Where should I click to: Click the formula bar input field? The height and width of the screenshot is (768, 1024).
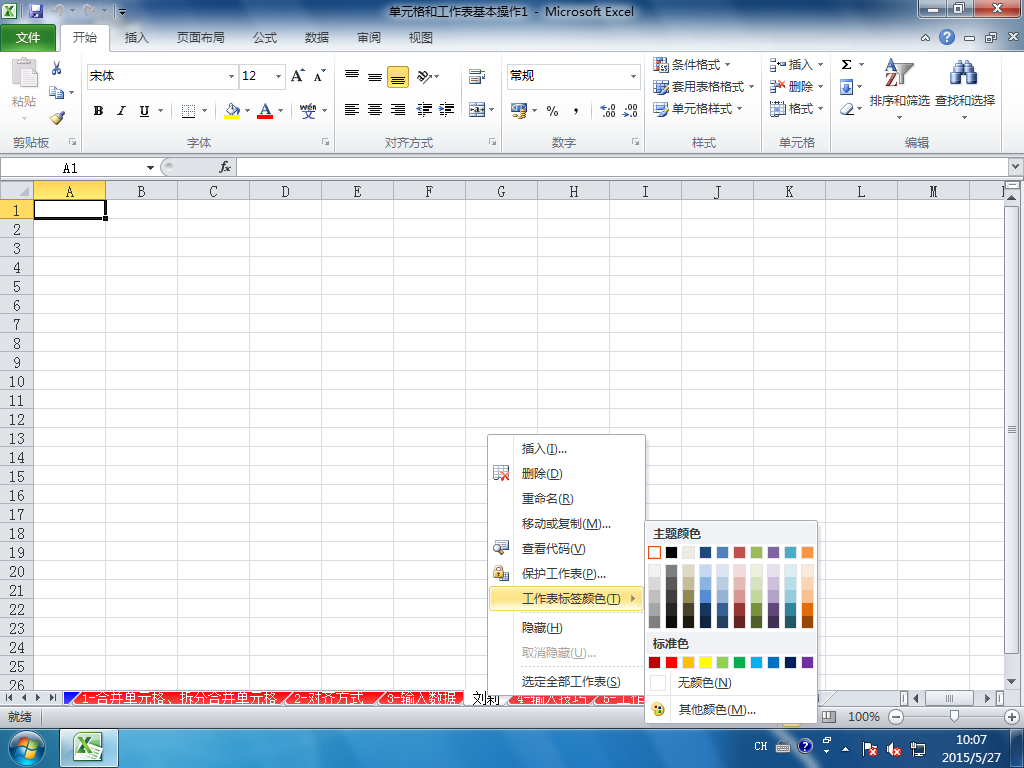[x=622, y=167]
